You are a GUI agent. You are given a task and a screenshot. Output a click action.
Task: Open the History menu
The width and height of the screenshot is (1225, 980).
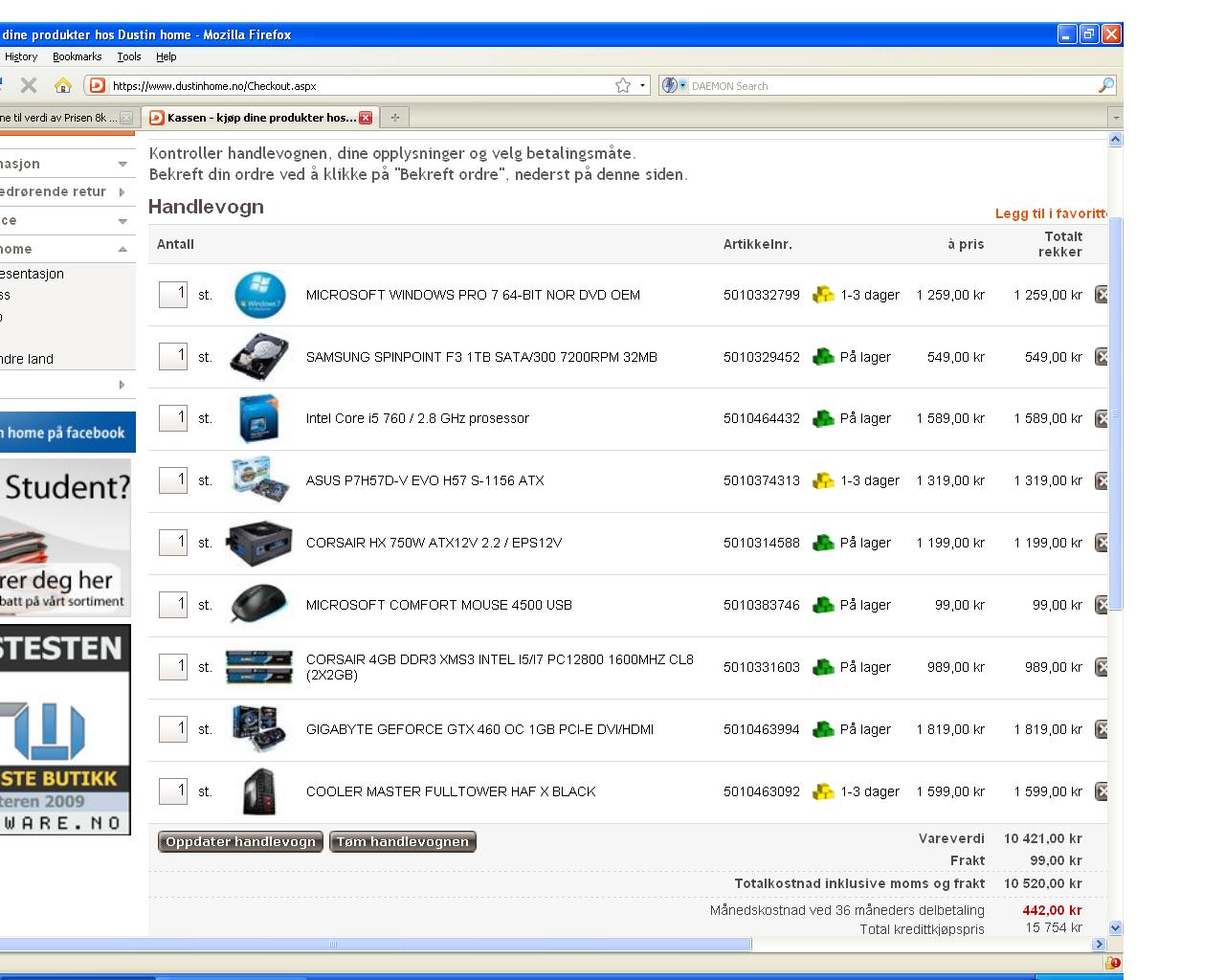tap(20, 56)
